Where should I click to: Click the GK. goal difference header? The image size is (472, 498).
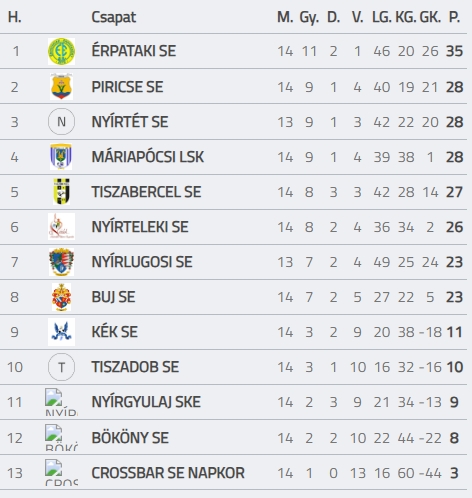[430, 17]
